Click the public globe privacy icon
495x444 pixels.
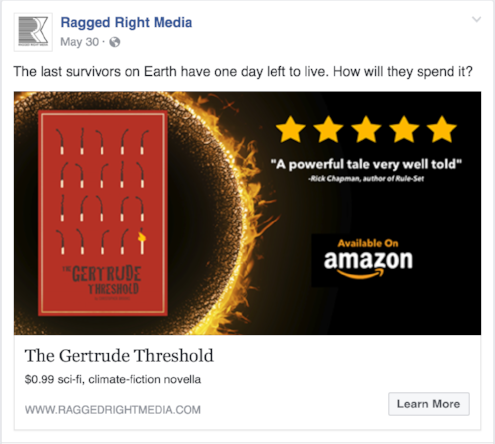[115, 42]
